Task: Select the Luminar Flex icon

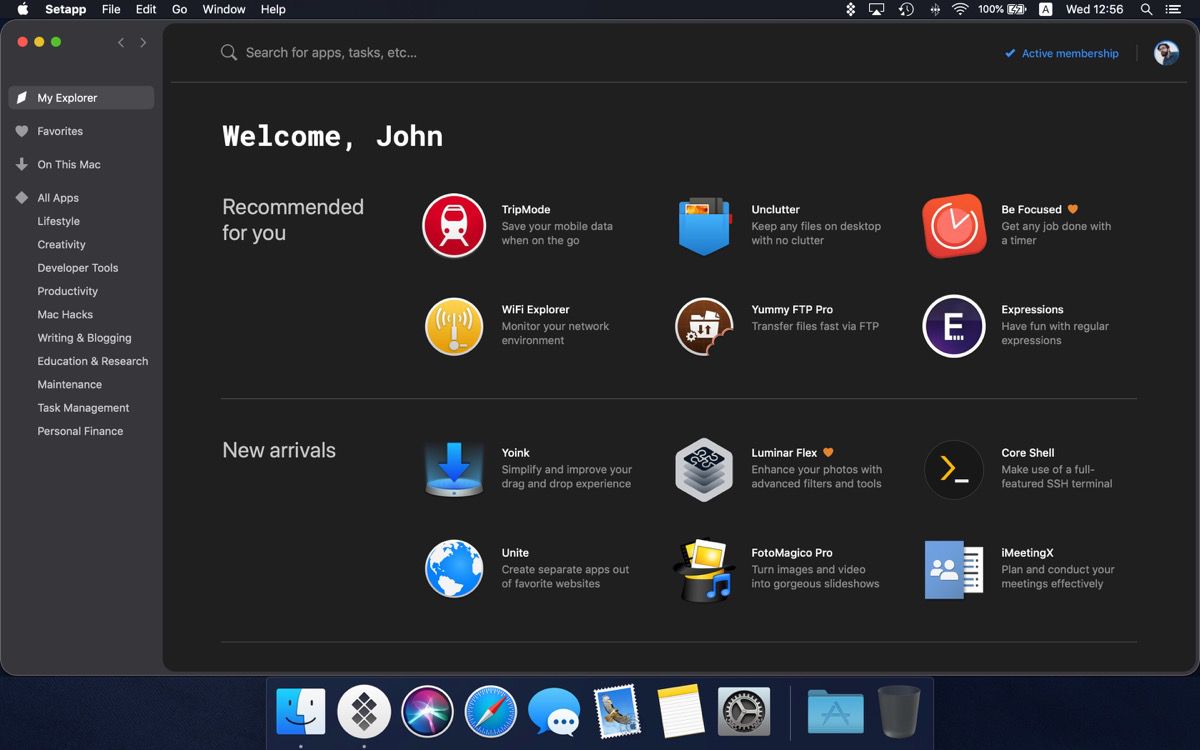Action: point(703,468)
